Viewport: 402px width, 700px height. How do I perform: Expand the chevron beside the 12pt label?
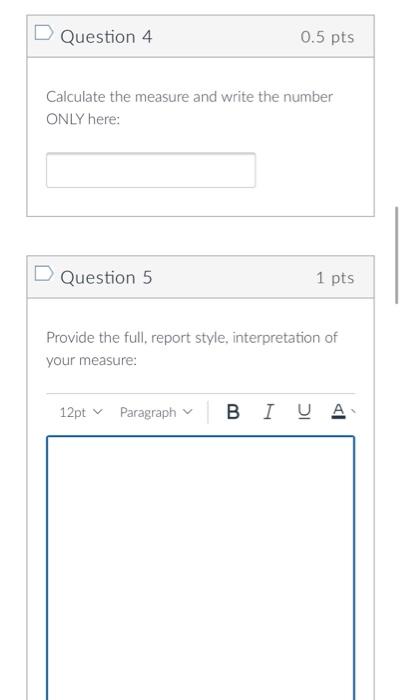[98, 412]
